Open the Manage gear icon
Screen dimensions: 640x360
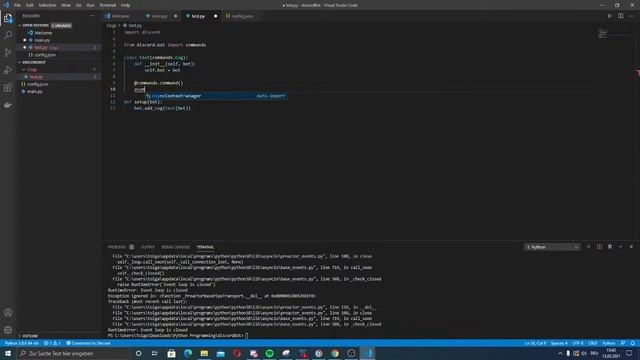8,330
